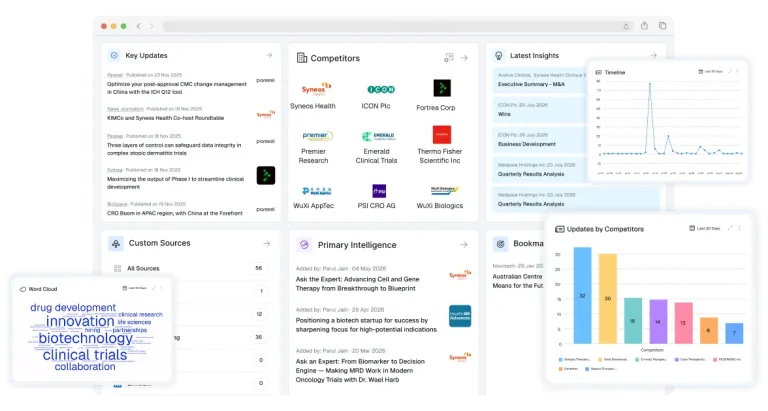Reload the page using the refresh icon
The width and height of the screenshot is (768, 411).
[626, 26]
